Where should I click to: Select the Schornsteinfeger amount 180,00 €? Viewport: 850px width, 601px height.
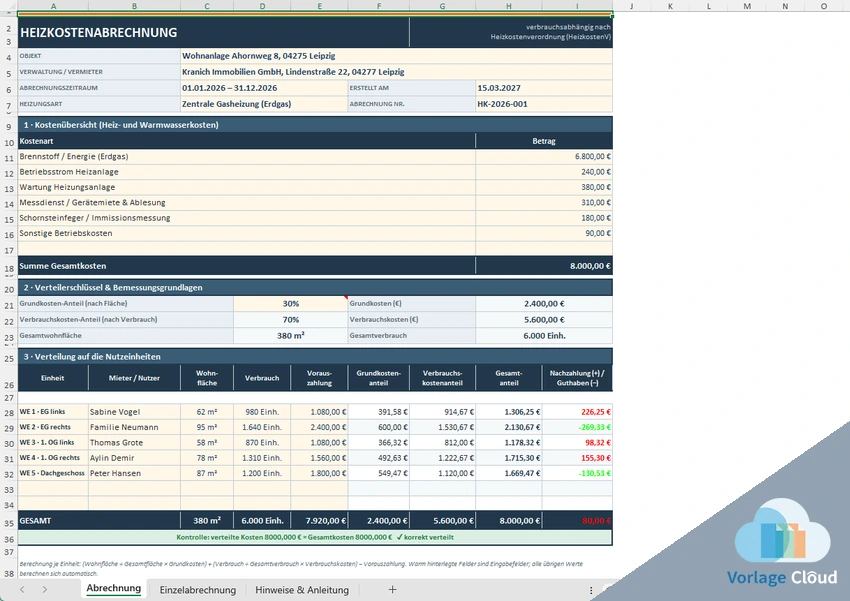(x=544, y=218)
